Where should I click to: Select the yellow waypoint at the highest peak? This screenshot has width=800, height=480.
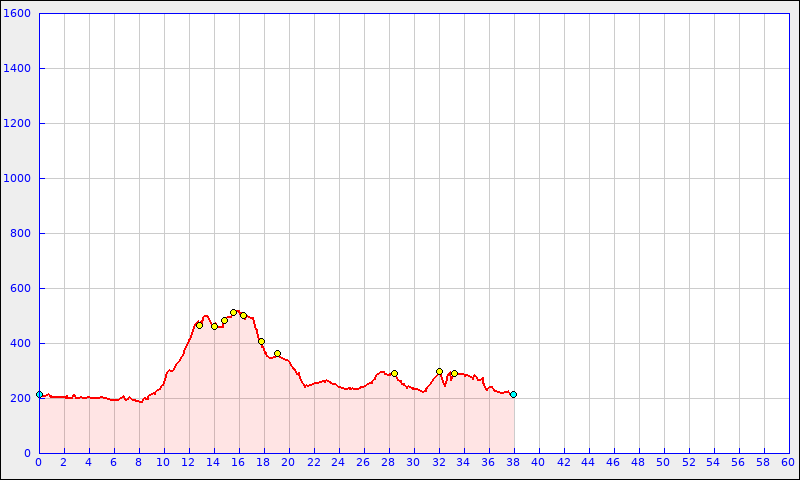(x=233, y=312)
